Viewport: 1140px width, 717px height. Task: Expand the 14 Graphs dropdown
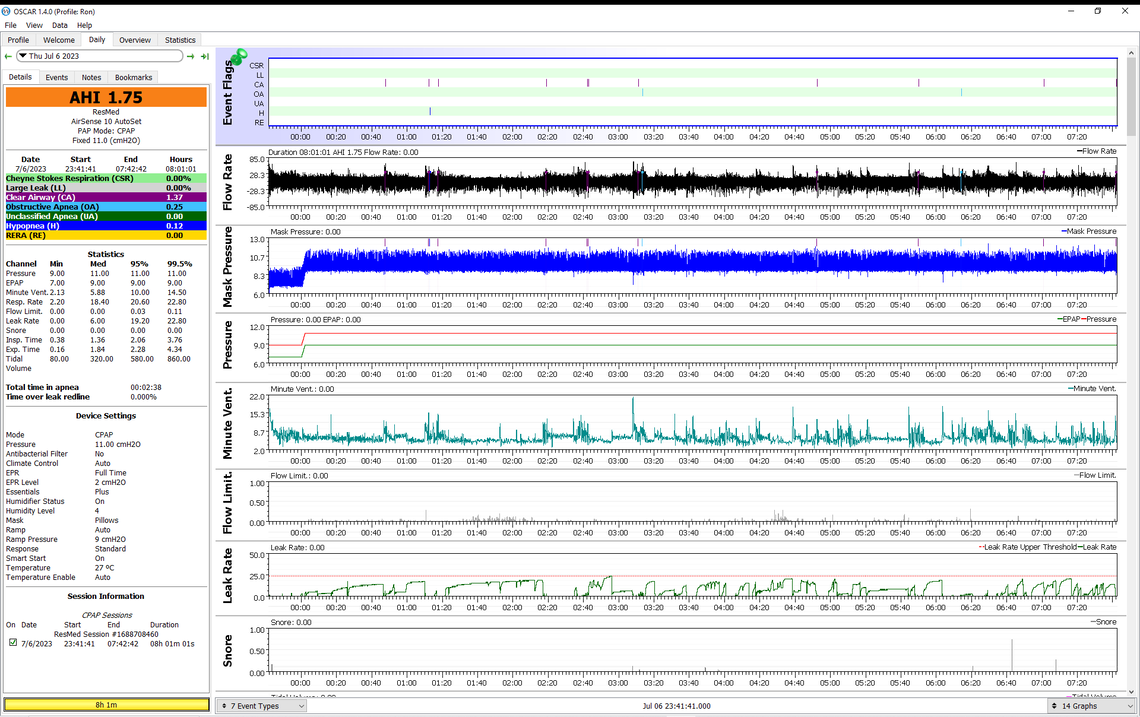pos(1092,706)
